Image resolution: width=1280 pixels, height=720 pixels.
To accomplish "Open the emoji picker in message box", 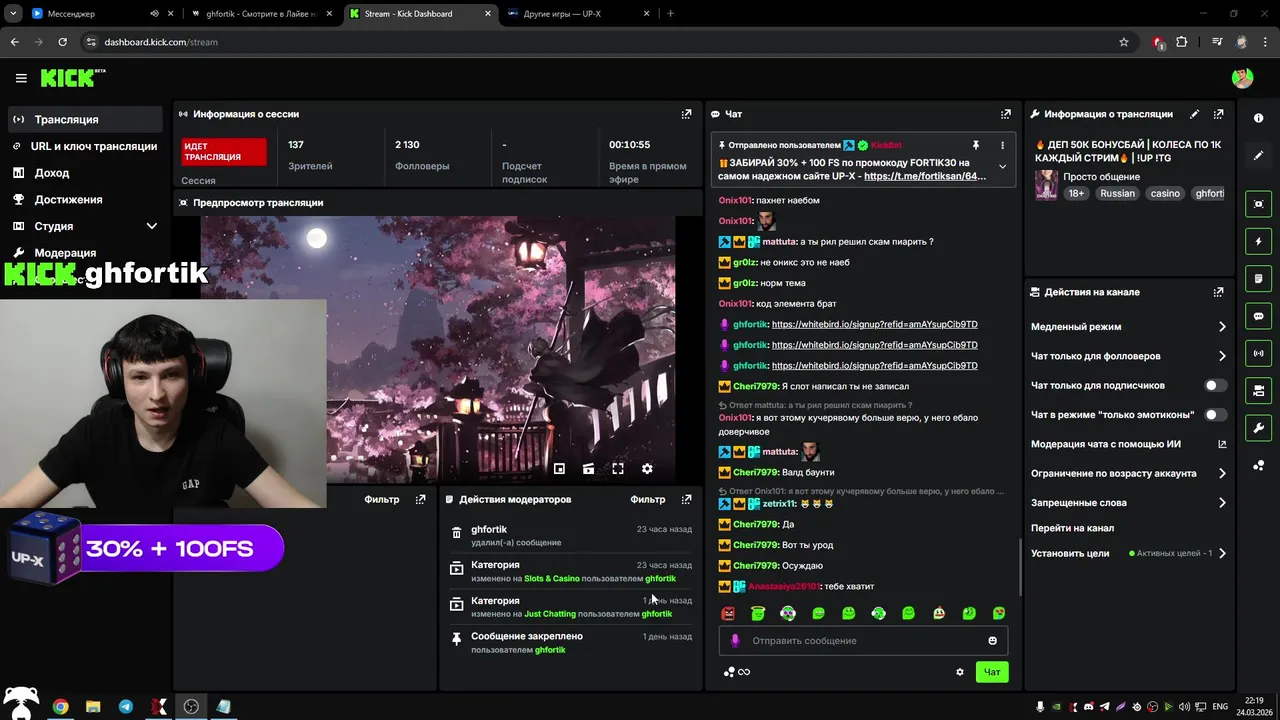I will click(993, 641).
